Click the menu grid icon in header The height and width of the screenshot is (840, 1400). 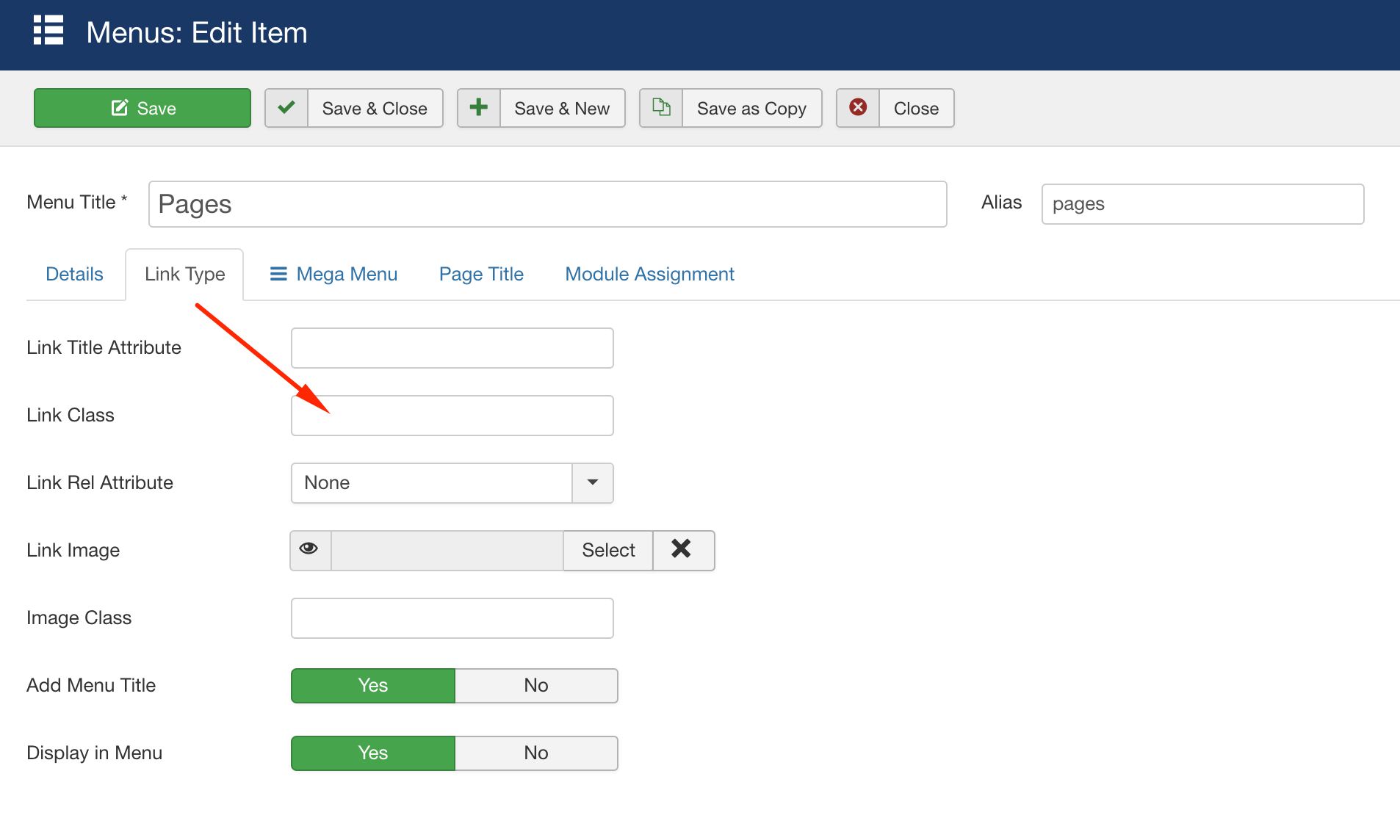point(48,31)
